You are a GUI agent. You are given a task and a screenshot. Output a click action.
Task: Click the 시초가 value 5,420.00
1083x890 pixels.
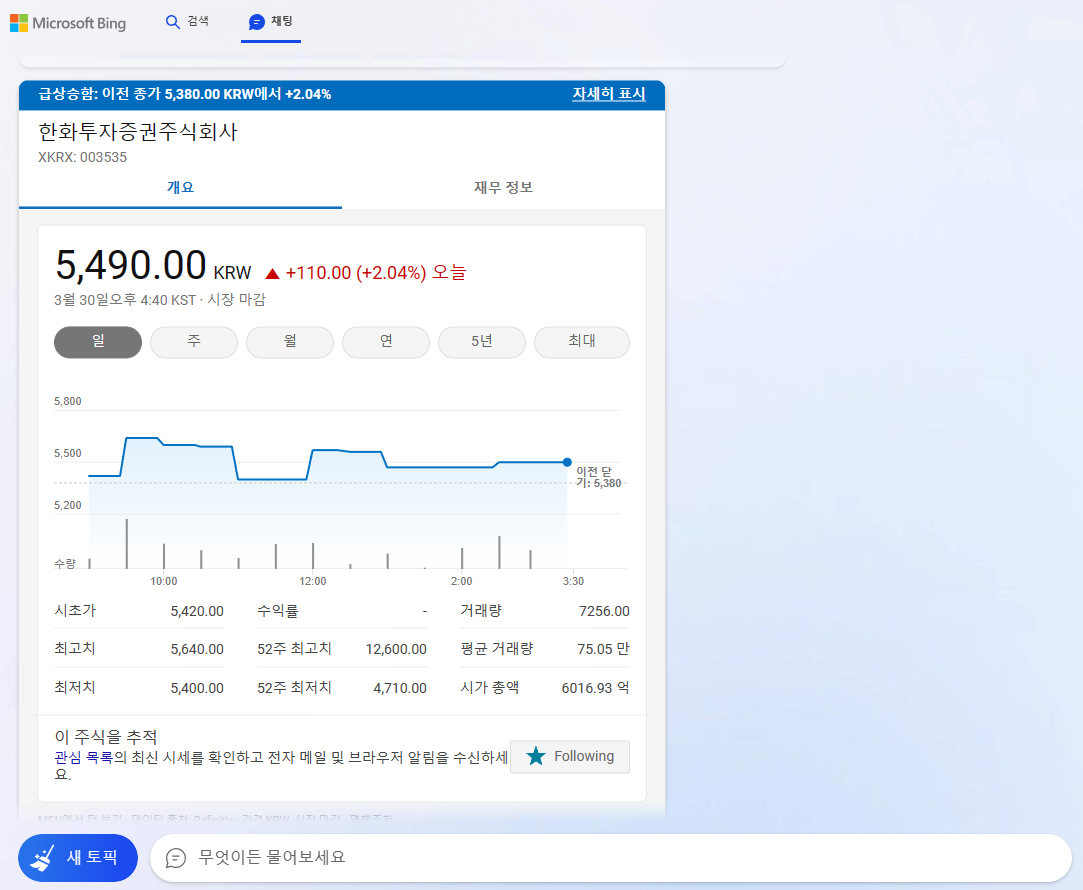click(x=197, y=611)
